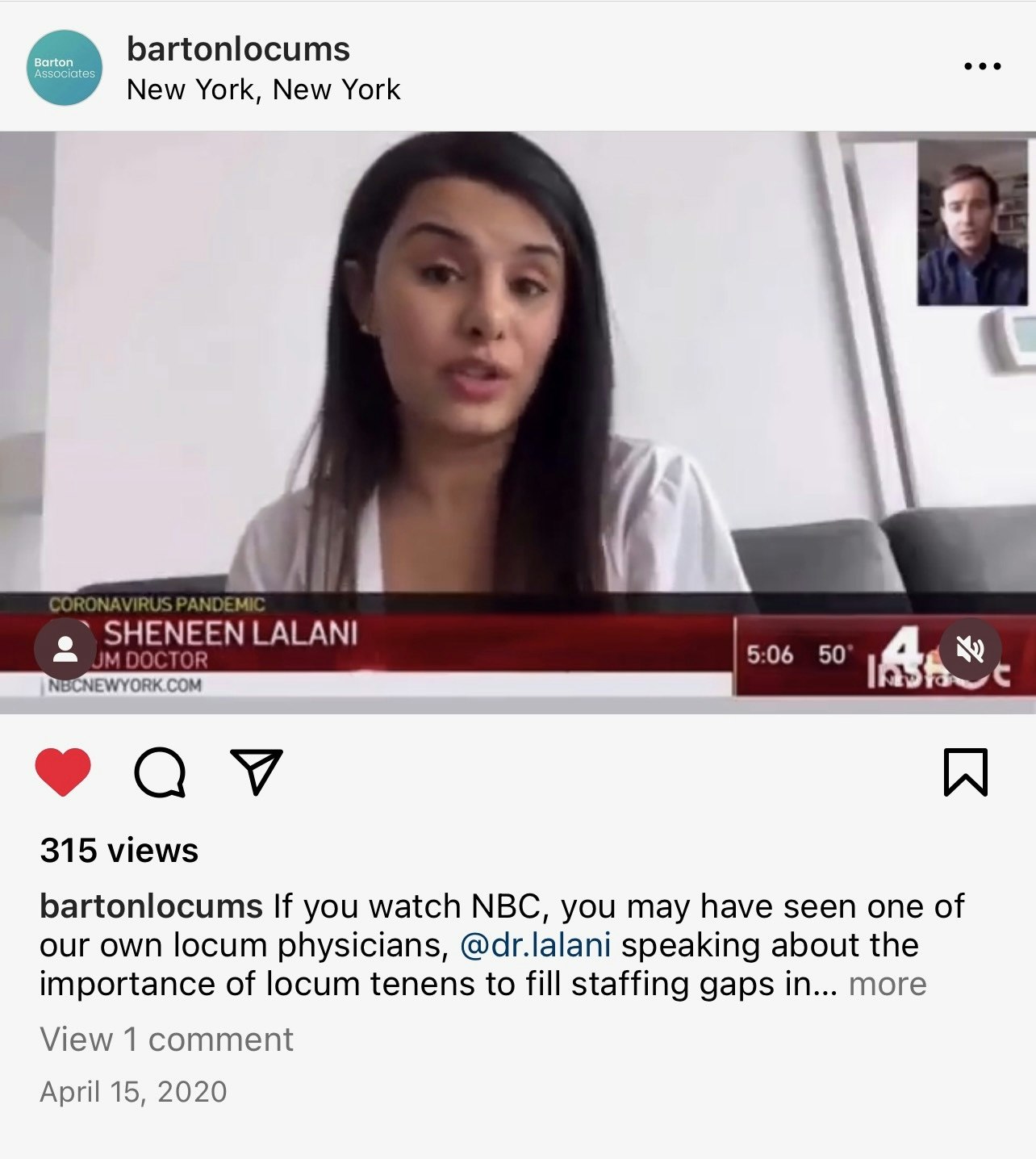
Task: Tap the bartonlocums name in the caption
Action: click(x=151, y=906)
